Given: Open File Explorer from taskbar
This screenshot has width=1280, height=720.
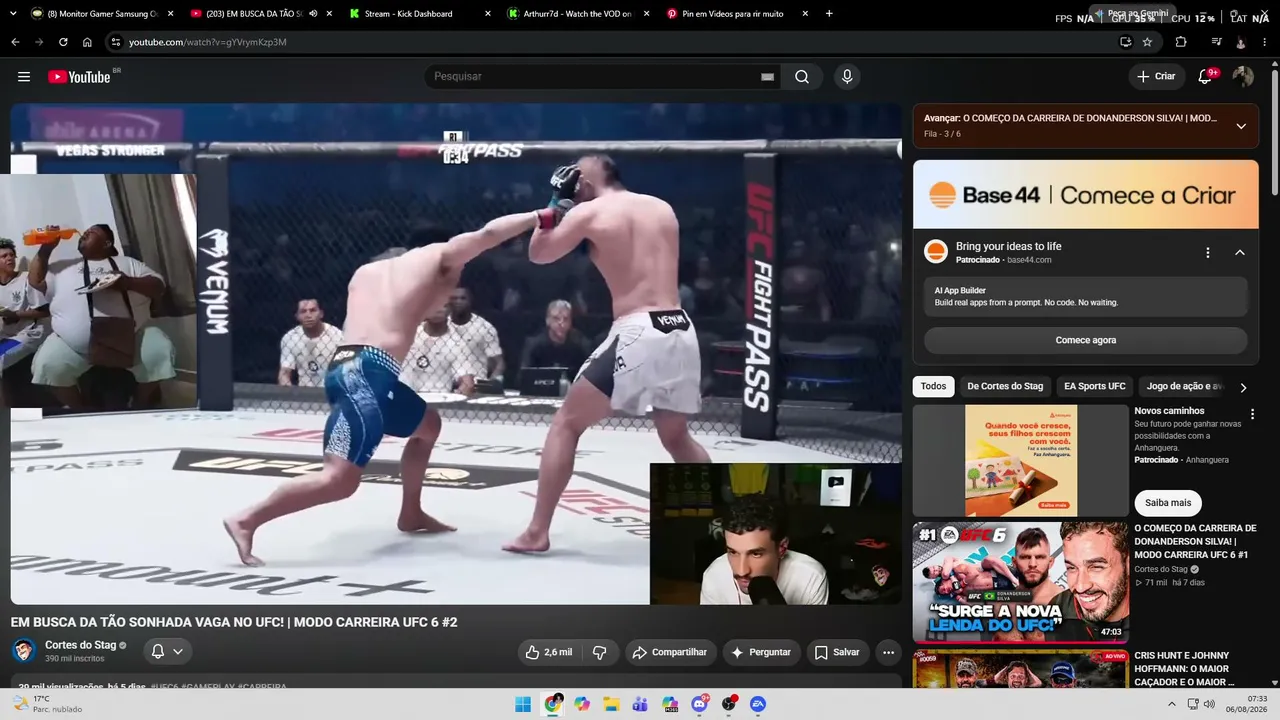Looking at the screenshot, I should point(611,704).
